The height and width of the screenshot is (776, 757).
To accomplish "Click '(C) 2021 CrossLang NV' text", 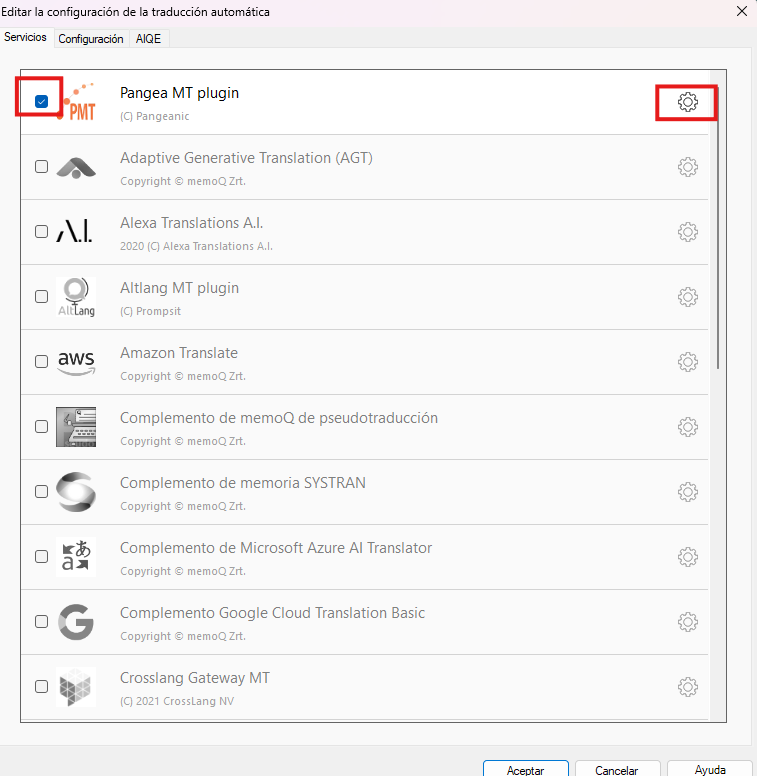I will pos(177,701).
